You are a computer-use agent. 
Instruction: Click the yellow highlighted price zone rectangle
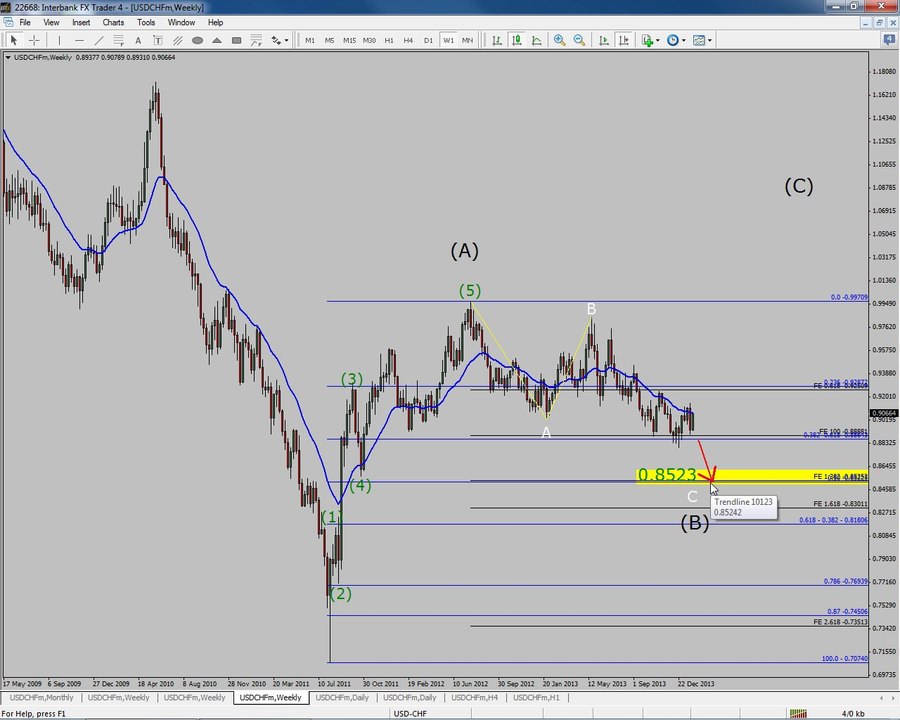tap(752, 477)
